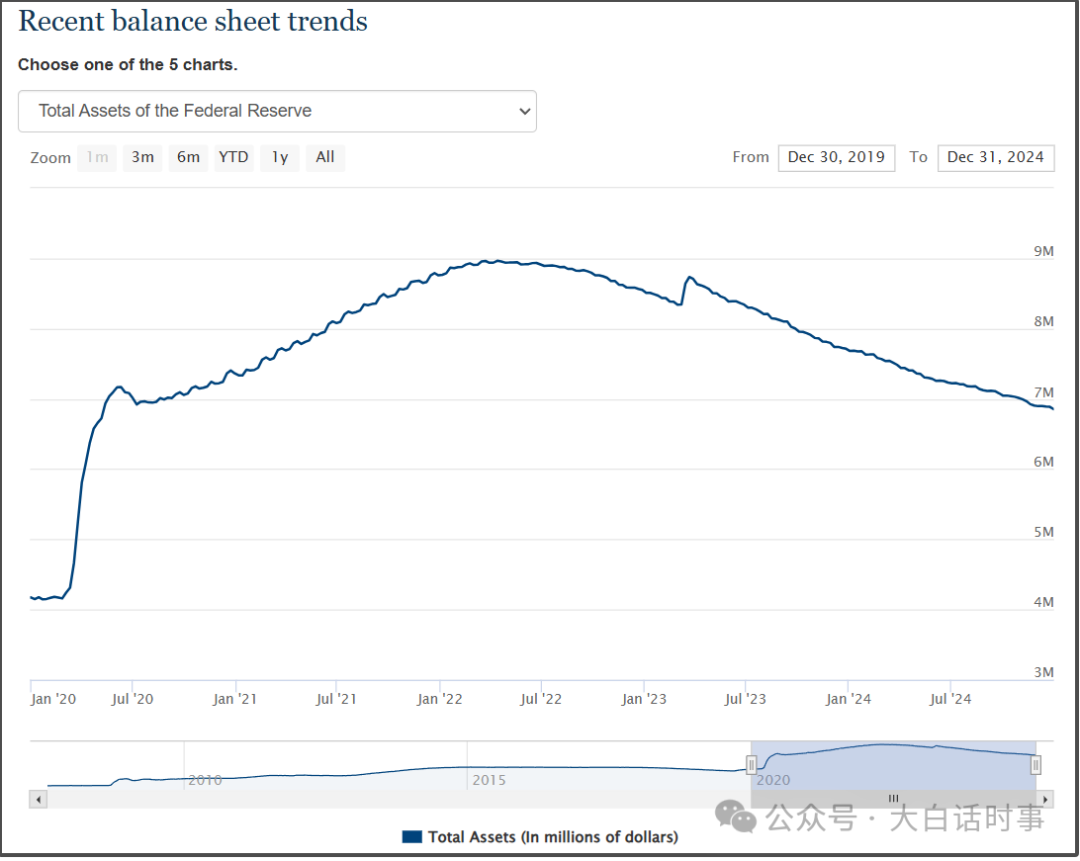This screenshot has height=861, width=1080.
Task: Click the blue legend color box
Action: (412, 837)
